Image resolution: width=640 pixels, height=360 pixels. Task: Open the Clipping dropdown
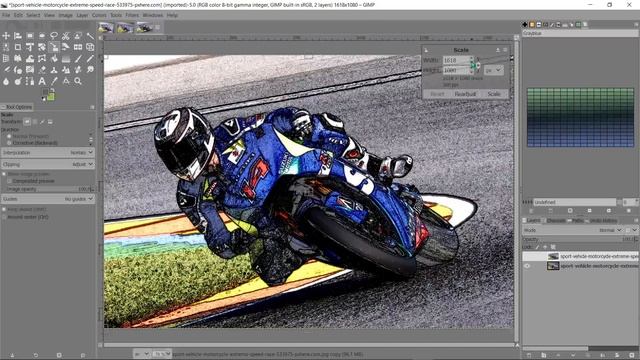pos(48,164)
